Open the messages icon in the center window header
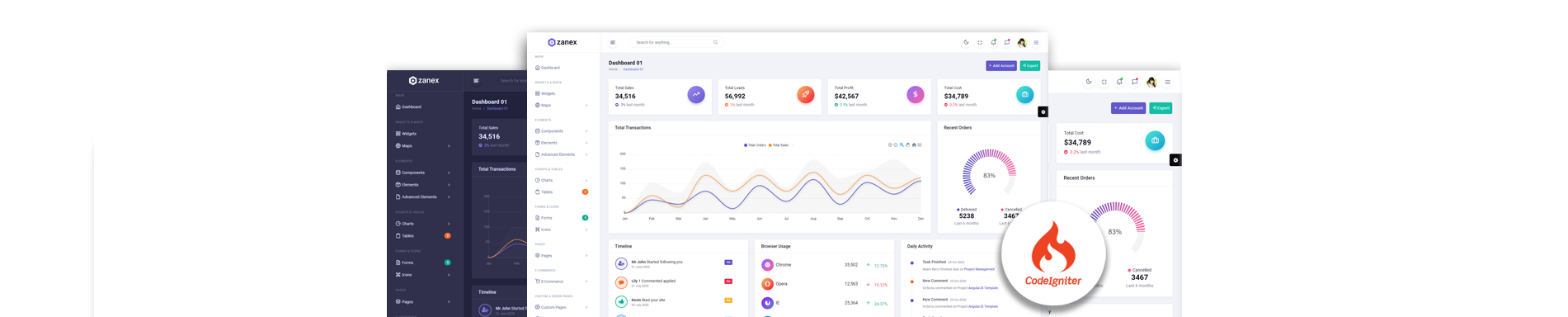Screen dimensions: 1568x317 tap(1007, 42)
